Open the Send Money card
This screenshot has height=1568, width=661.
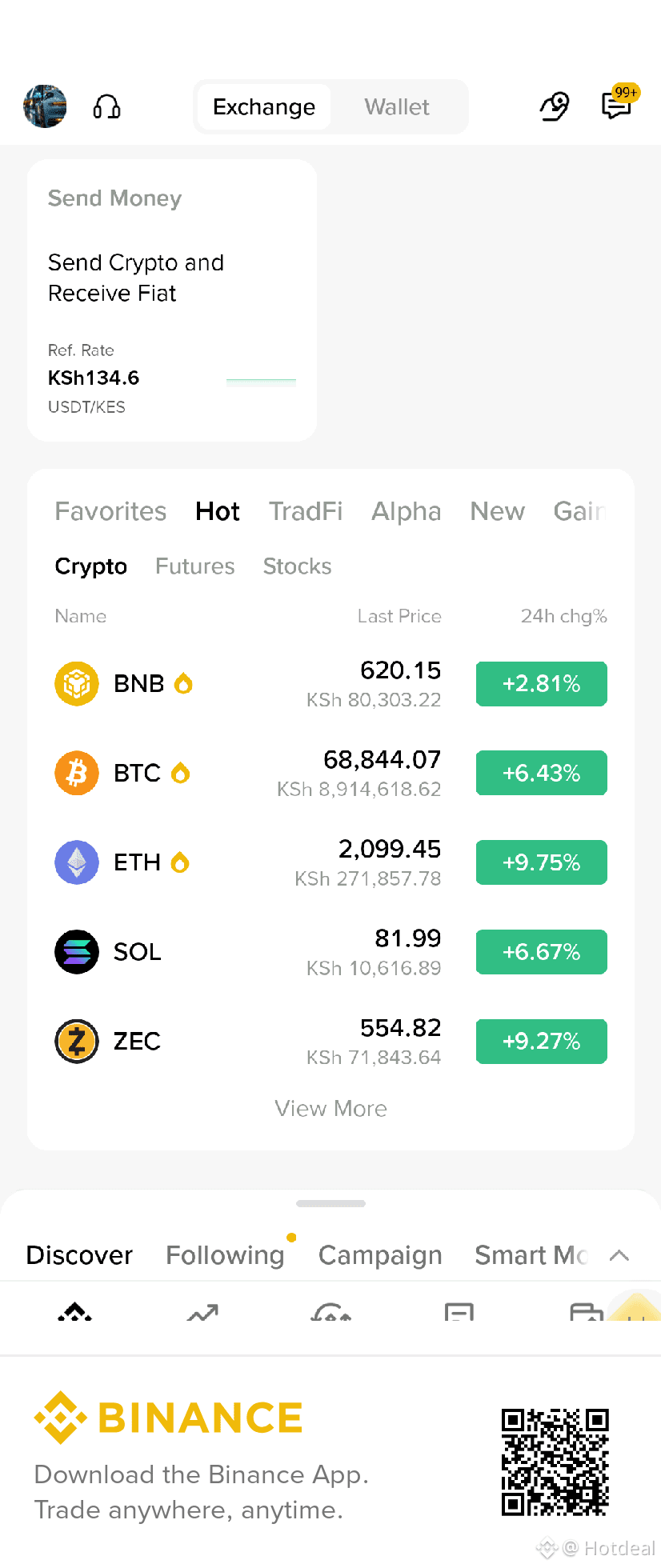(172, 300)
